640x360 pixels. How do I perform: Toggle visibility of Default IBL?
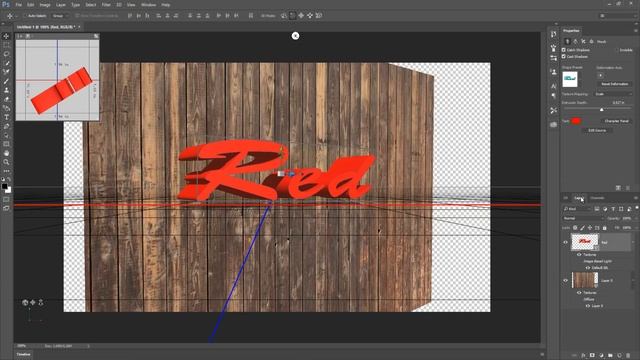pos(588,268)
